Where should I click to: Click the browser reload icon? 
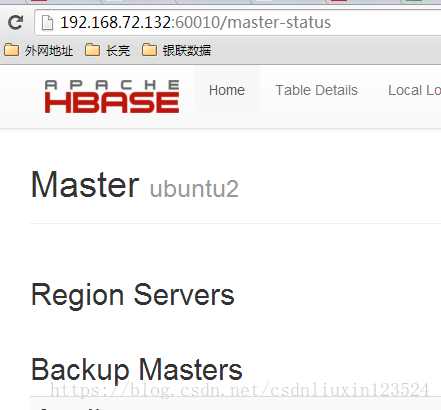15,23
